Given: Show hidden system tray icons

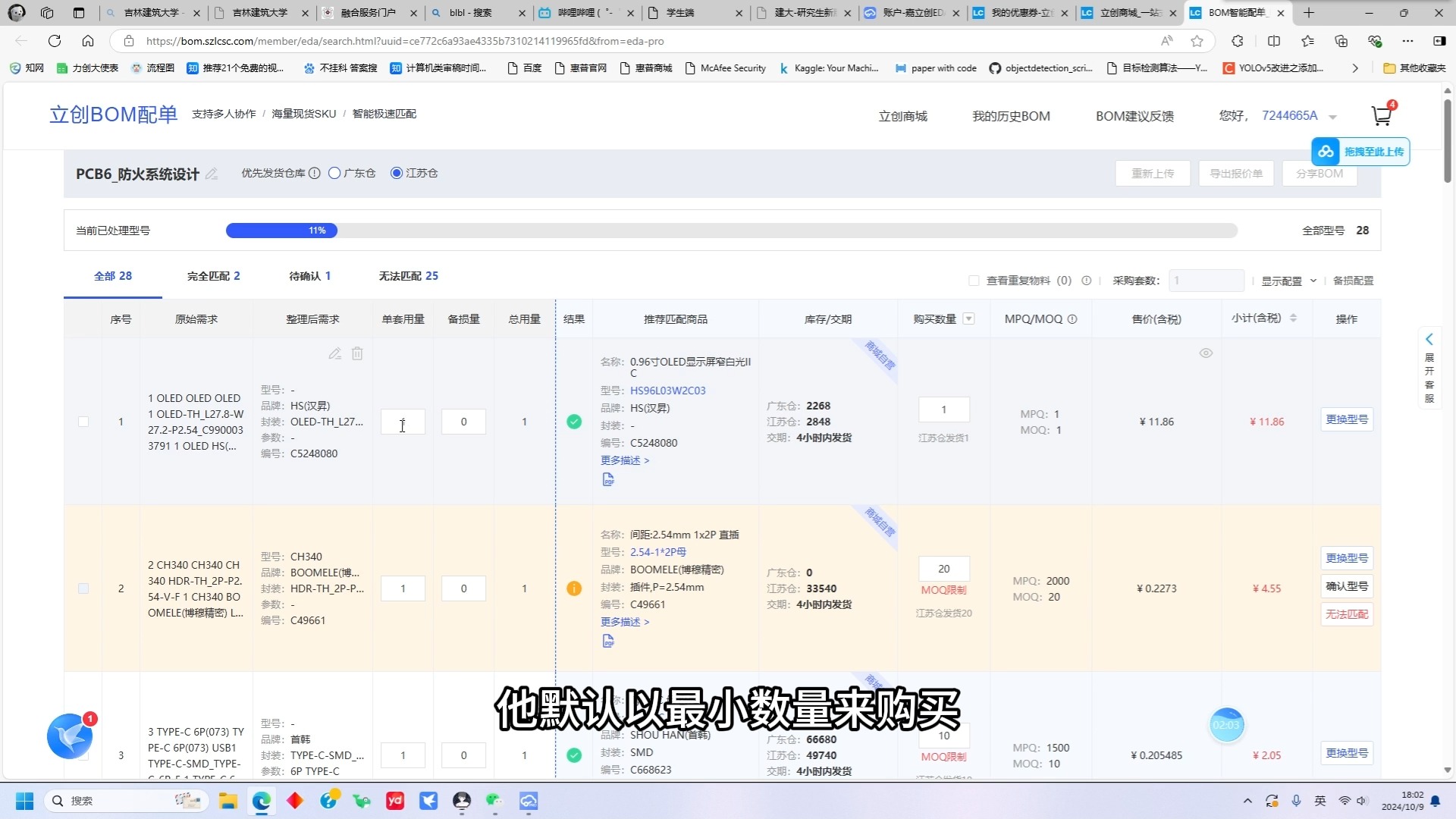Looking at the screenshot, I should point(1247,801).
